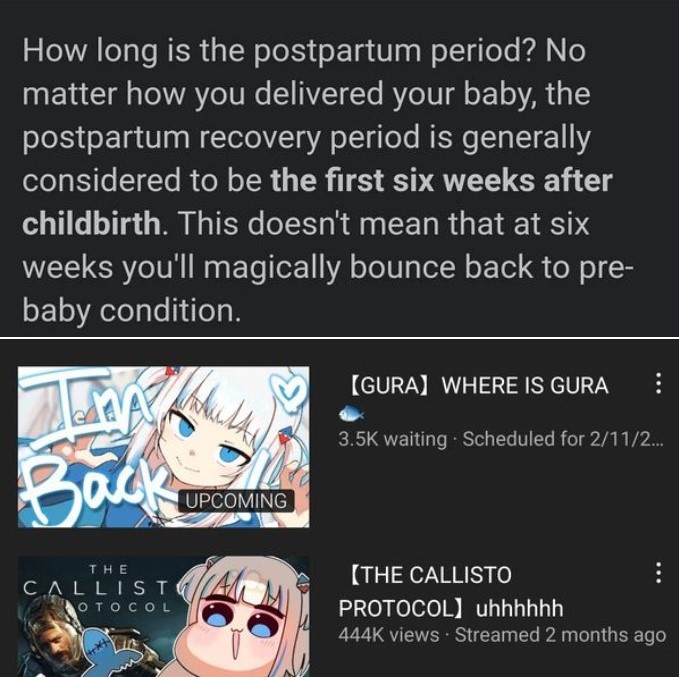Tap The Callisto Protocol logo text in the thumbnail
Screen dimensions: 679x677
coord(97,588)
